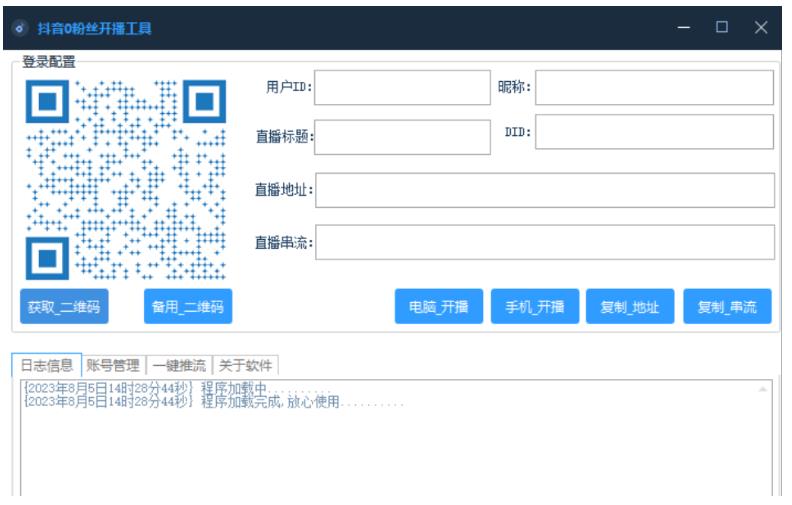Click the 直播串流 input field

(x=545, y=242)
